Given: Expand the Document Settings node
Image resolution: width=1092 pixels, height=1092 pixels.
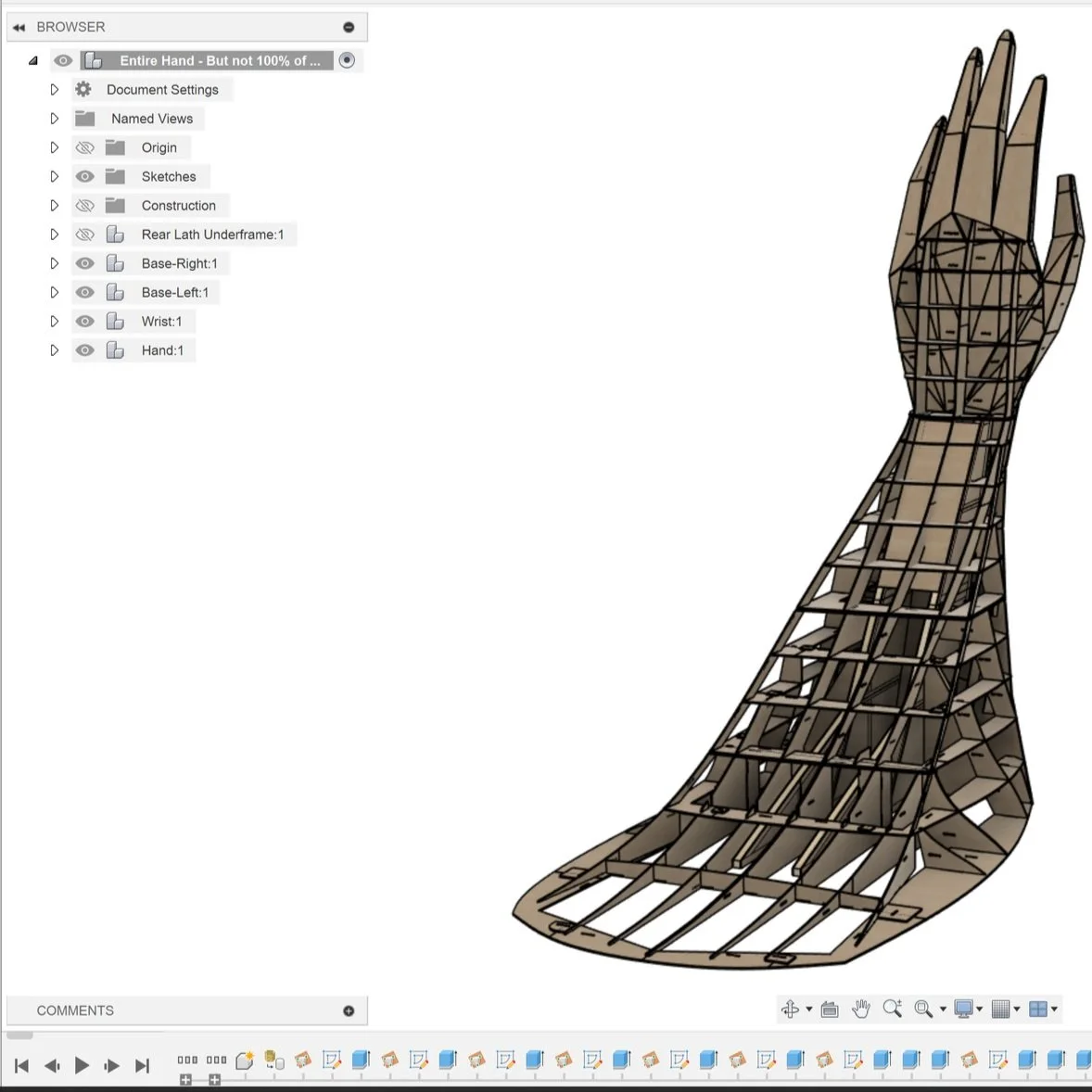Looking at the screenshot, I should pos(55,89).
